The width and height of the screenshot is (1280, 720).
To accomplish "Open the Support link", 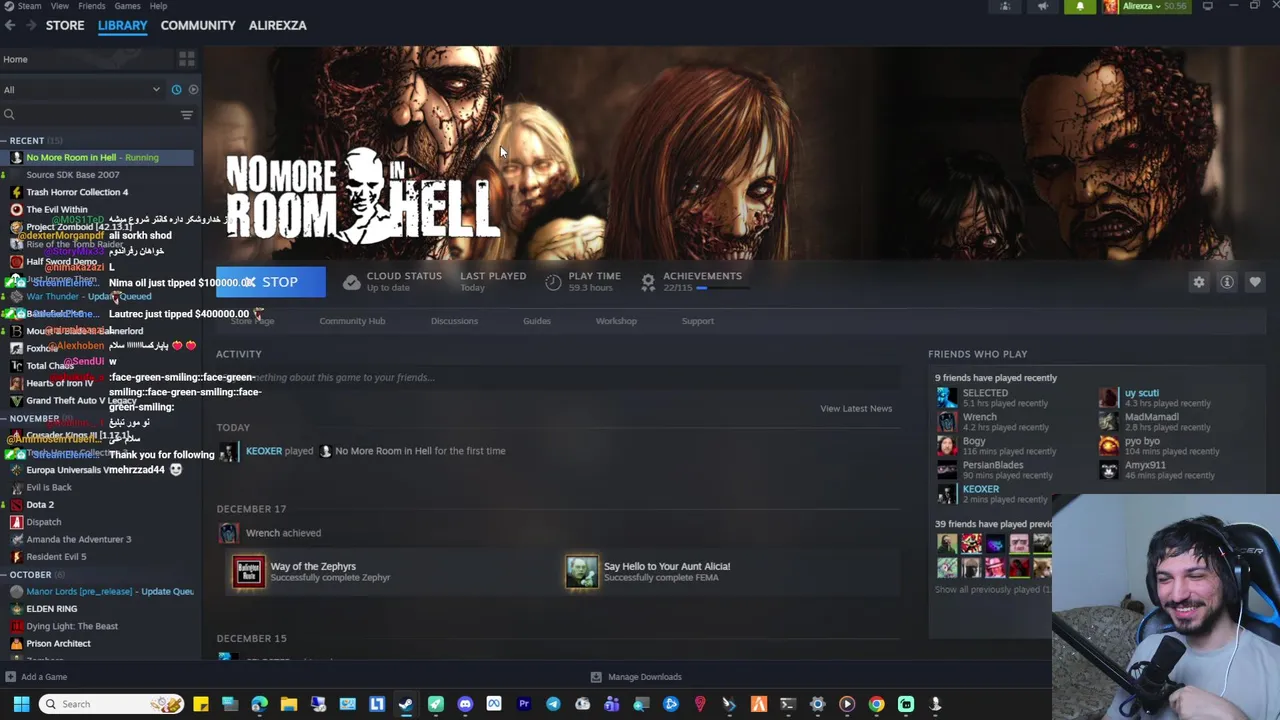I will coord(698,321).
